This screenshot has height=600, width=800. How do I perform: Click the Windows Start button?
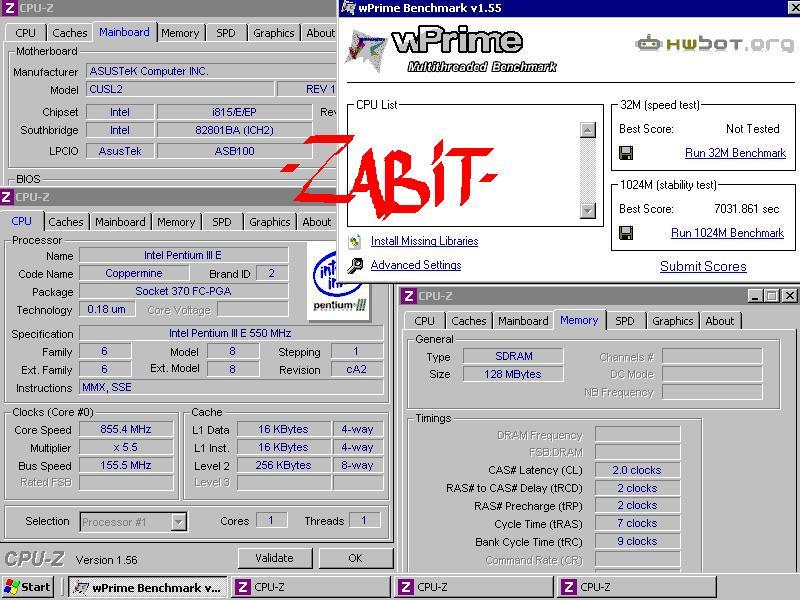[x=28, y=587]
